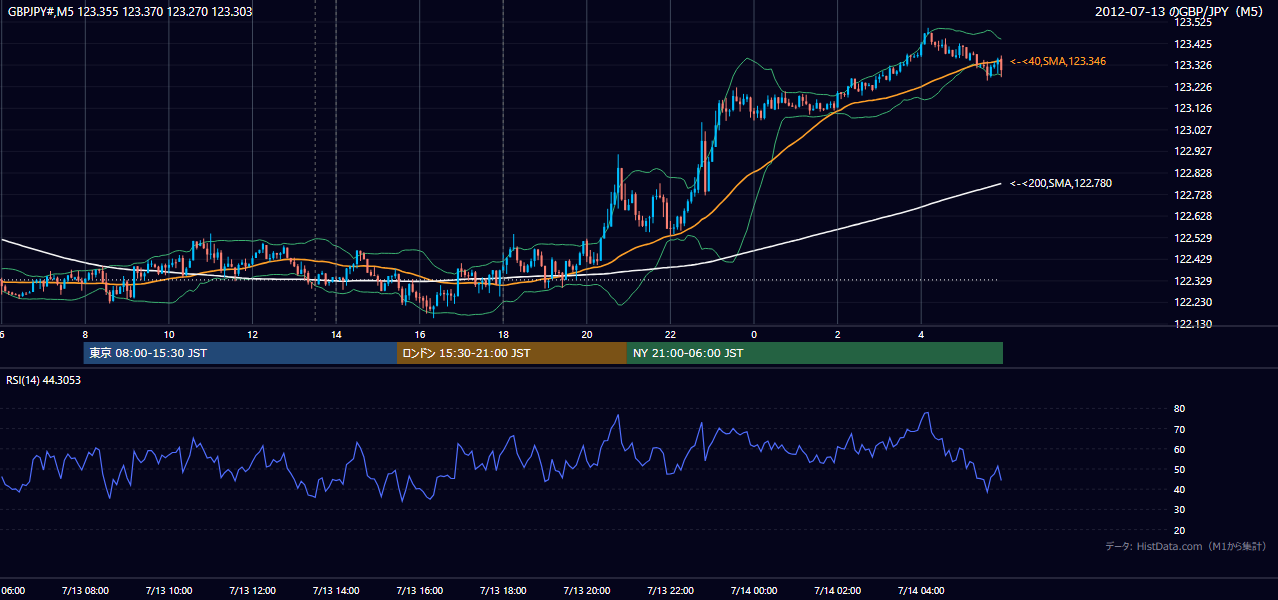The image size is (1278, 600).
Task: Click bottom time label 7/14 04:00
Action: click(x=922, y=590)
